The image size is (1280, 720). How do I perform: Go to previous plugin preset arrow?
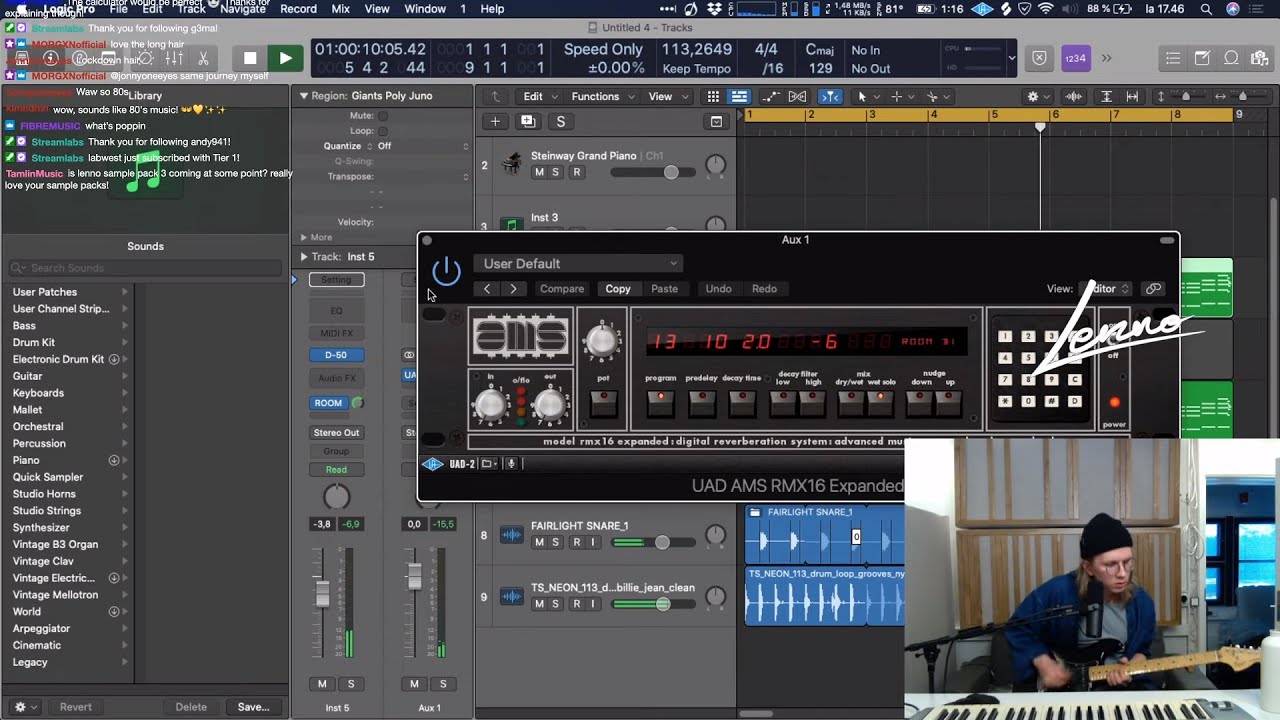pyautogui.click(x=487, y=289)
